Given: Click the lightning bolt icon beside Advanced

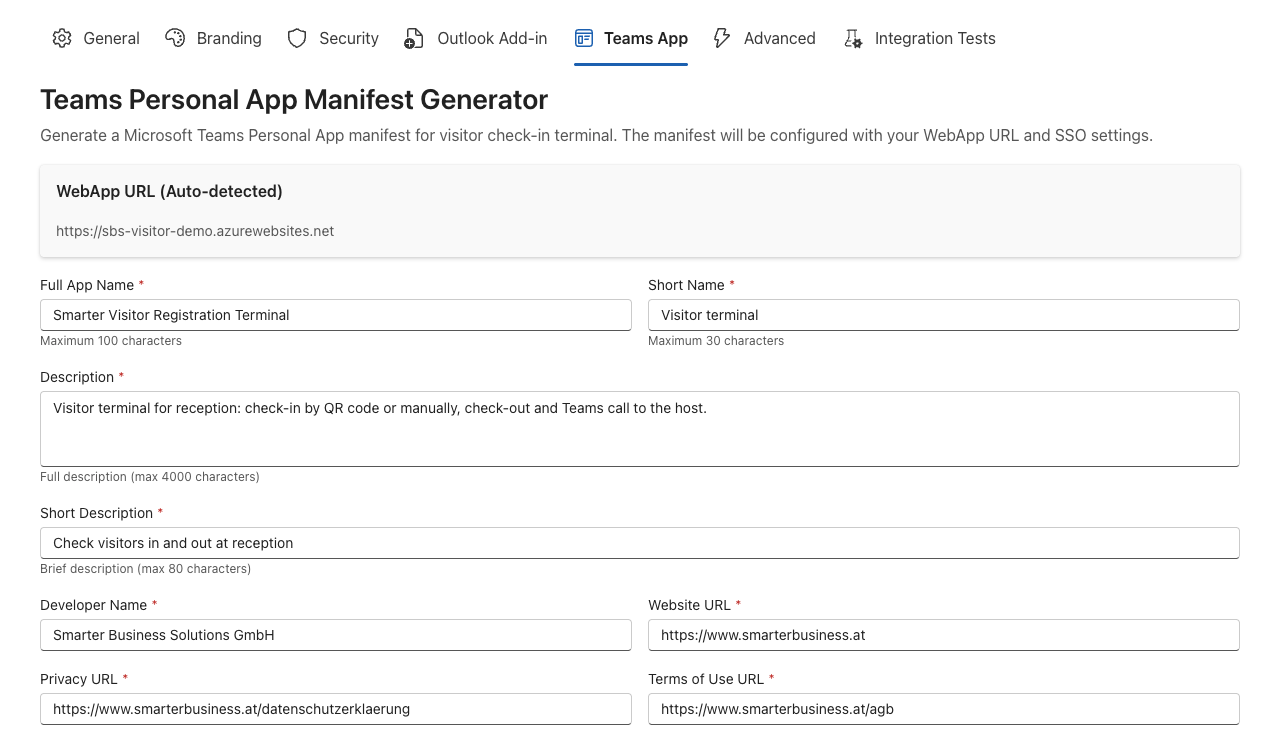Looking at the screenshot, I should (x=721, y=38).
